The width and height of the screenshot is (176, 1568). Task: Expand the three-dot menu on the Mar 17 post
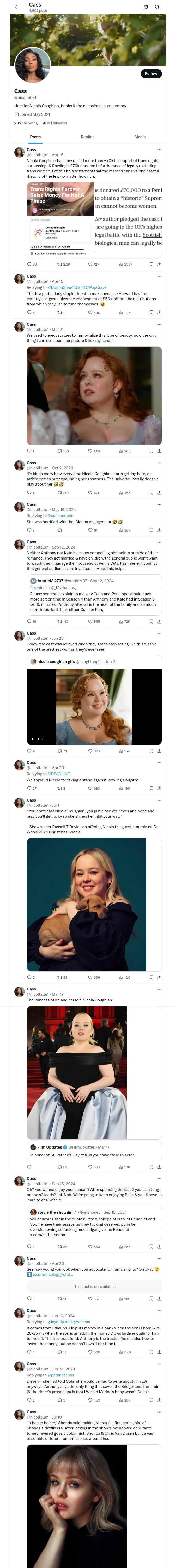point(159,989)
